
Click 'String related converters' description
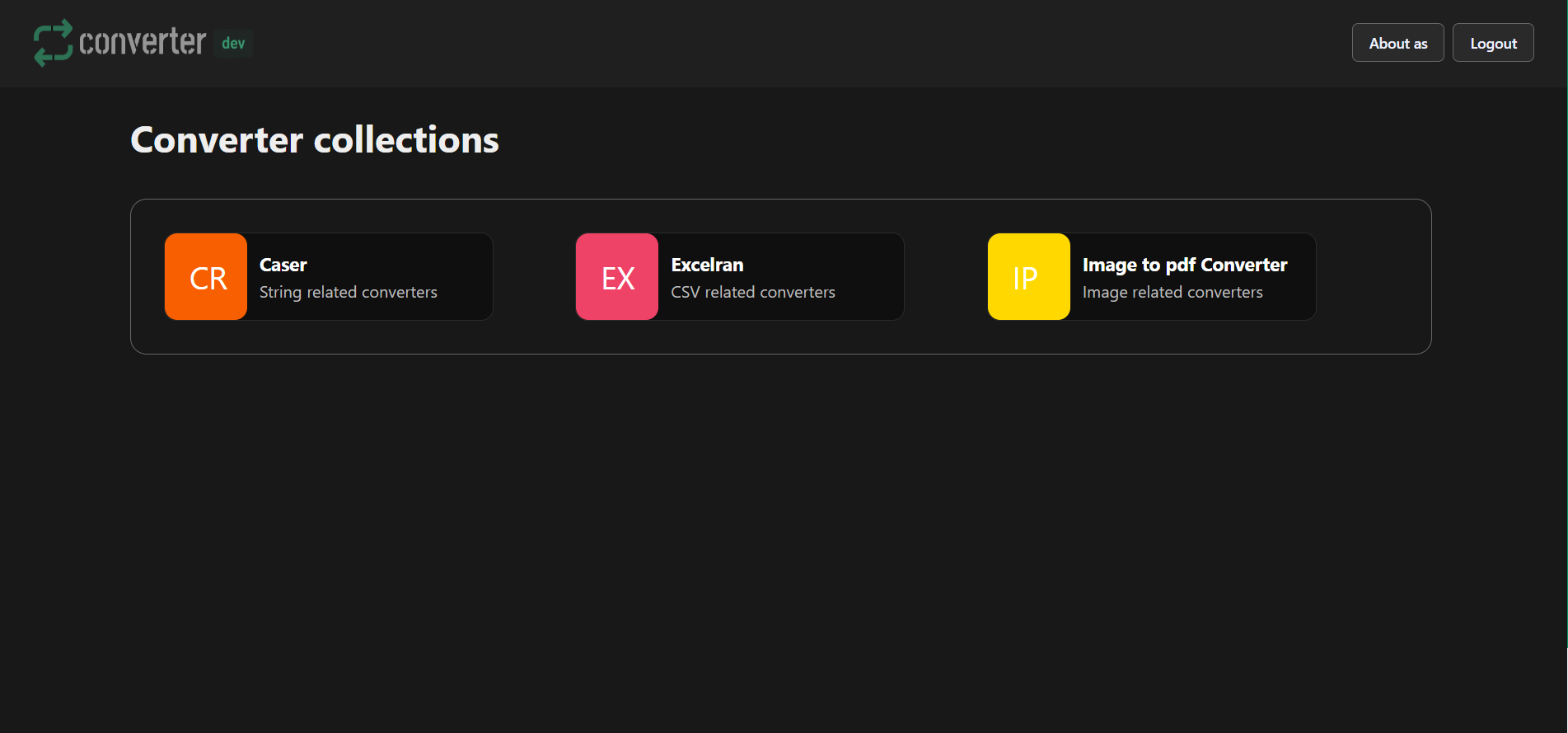[x=349, y=292]
